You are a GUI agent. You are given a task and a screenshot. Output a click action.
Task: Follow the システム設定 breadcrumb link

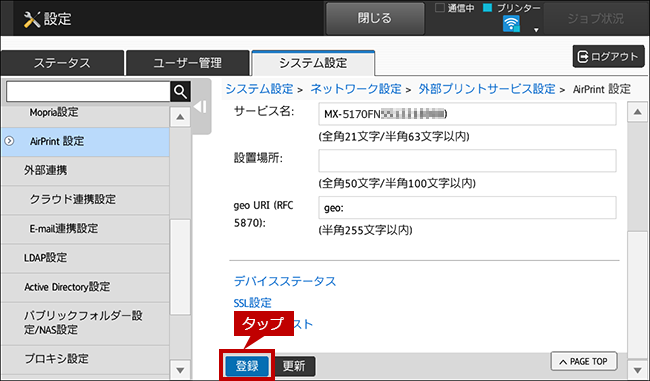tap(259, 89)
